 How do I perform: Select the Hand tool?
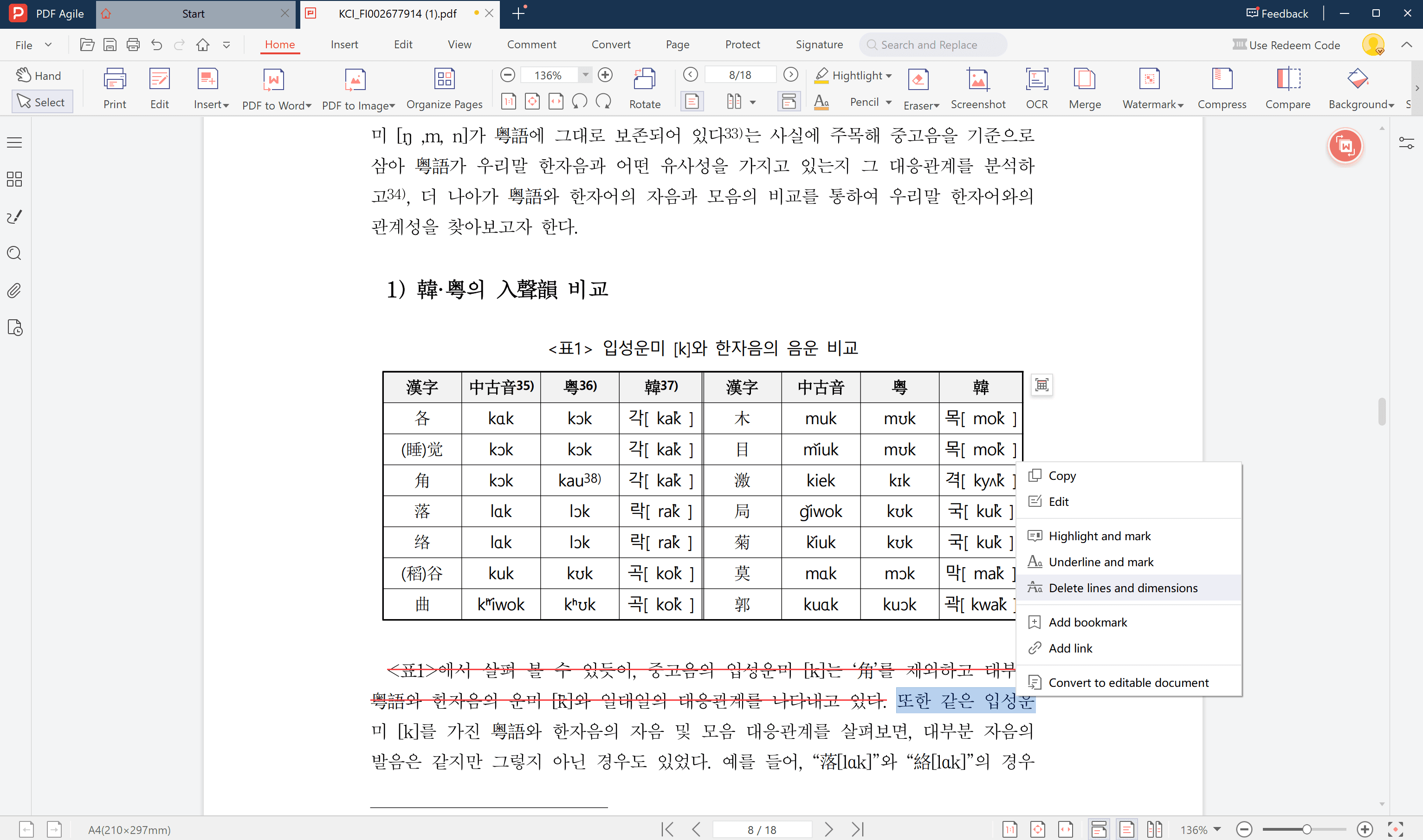point(39,75)
